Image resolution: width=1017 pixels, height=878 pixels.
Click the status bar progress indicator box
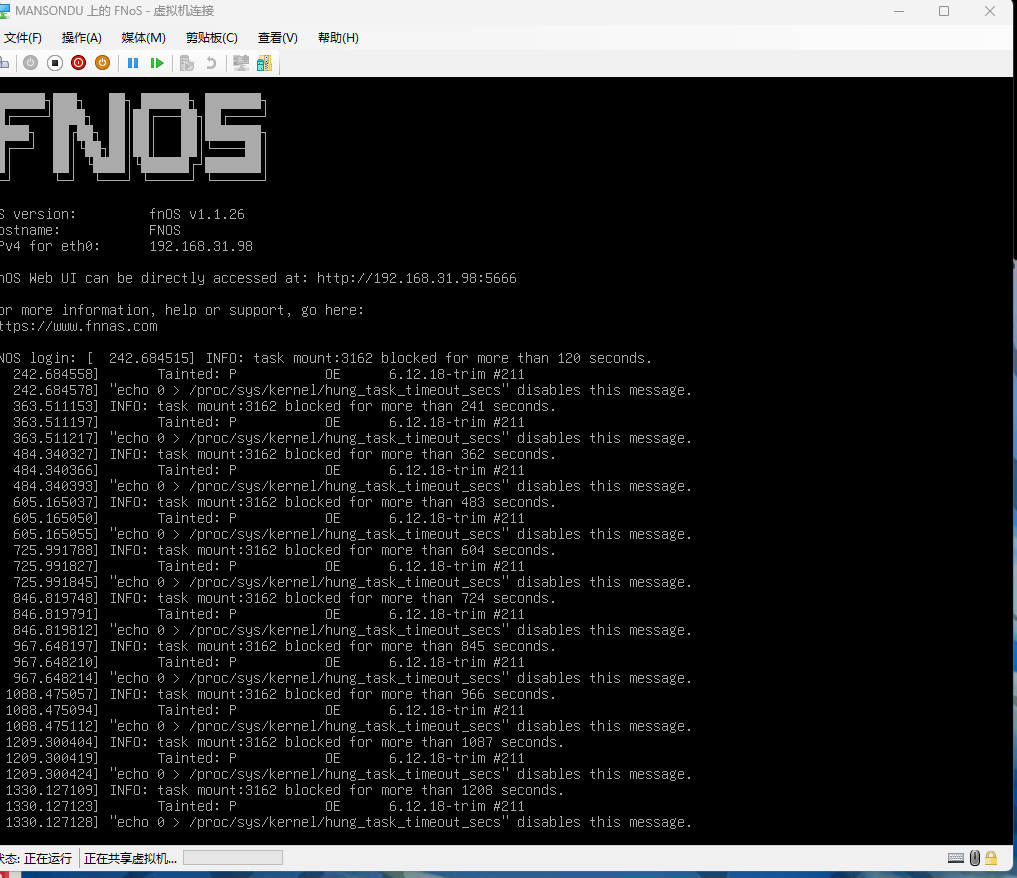233,858
